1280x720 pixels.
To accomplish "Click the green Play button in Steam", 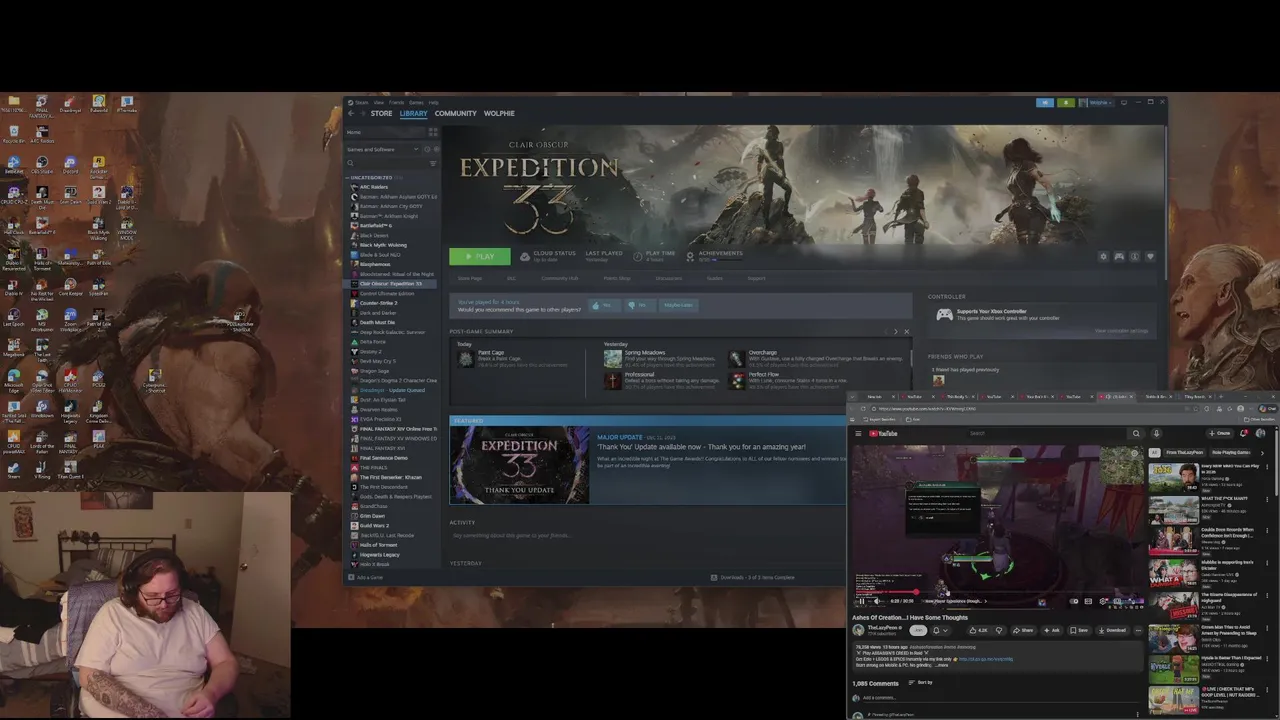I will tap(479, 257).
